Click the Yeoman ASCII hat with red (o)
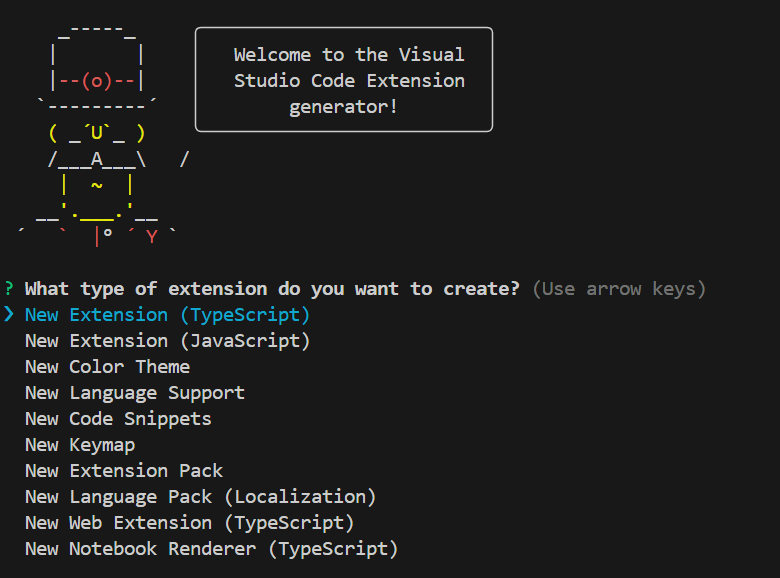The image size is (780, 578). [97, 67]
